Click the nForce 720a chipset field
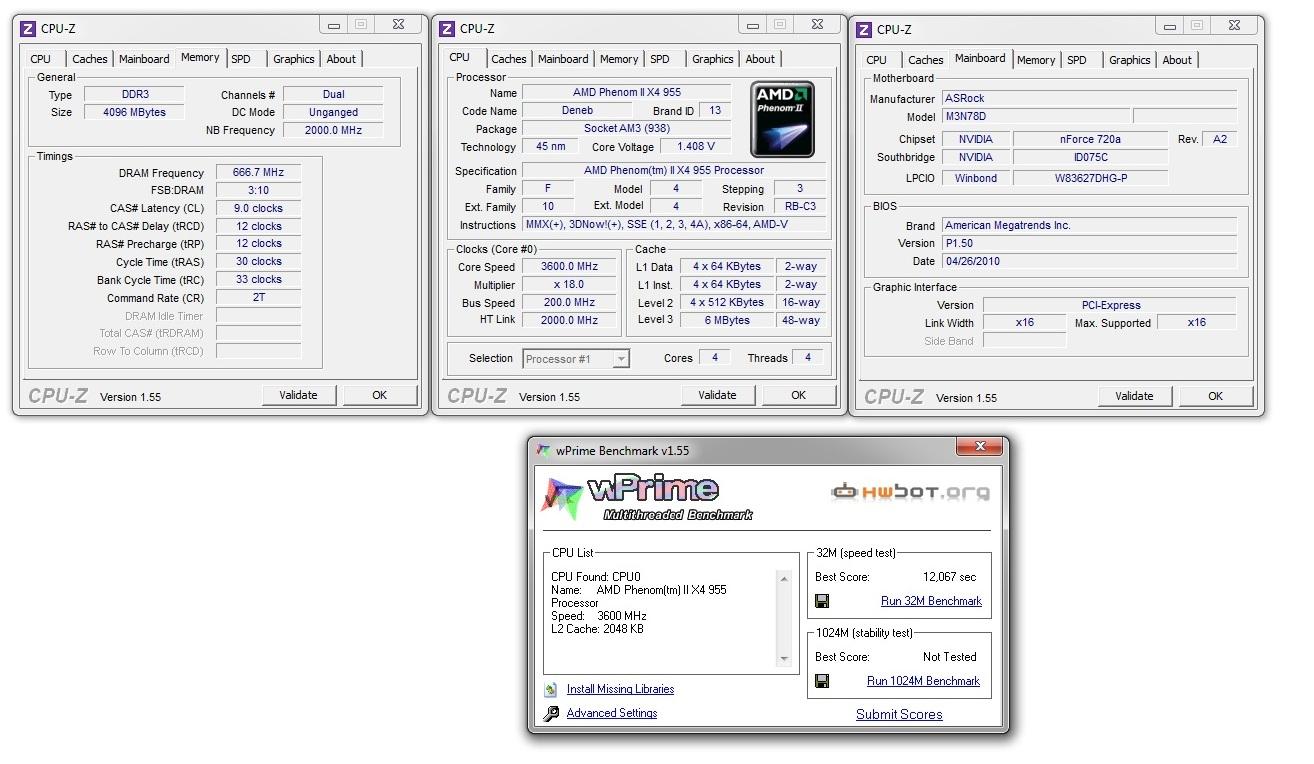The image size is (1314, 764). pos(1090,139)
